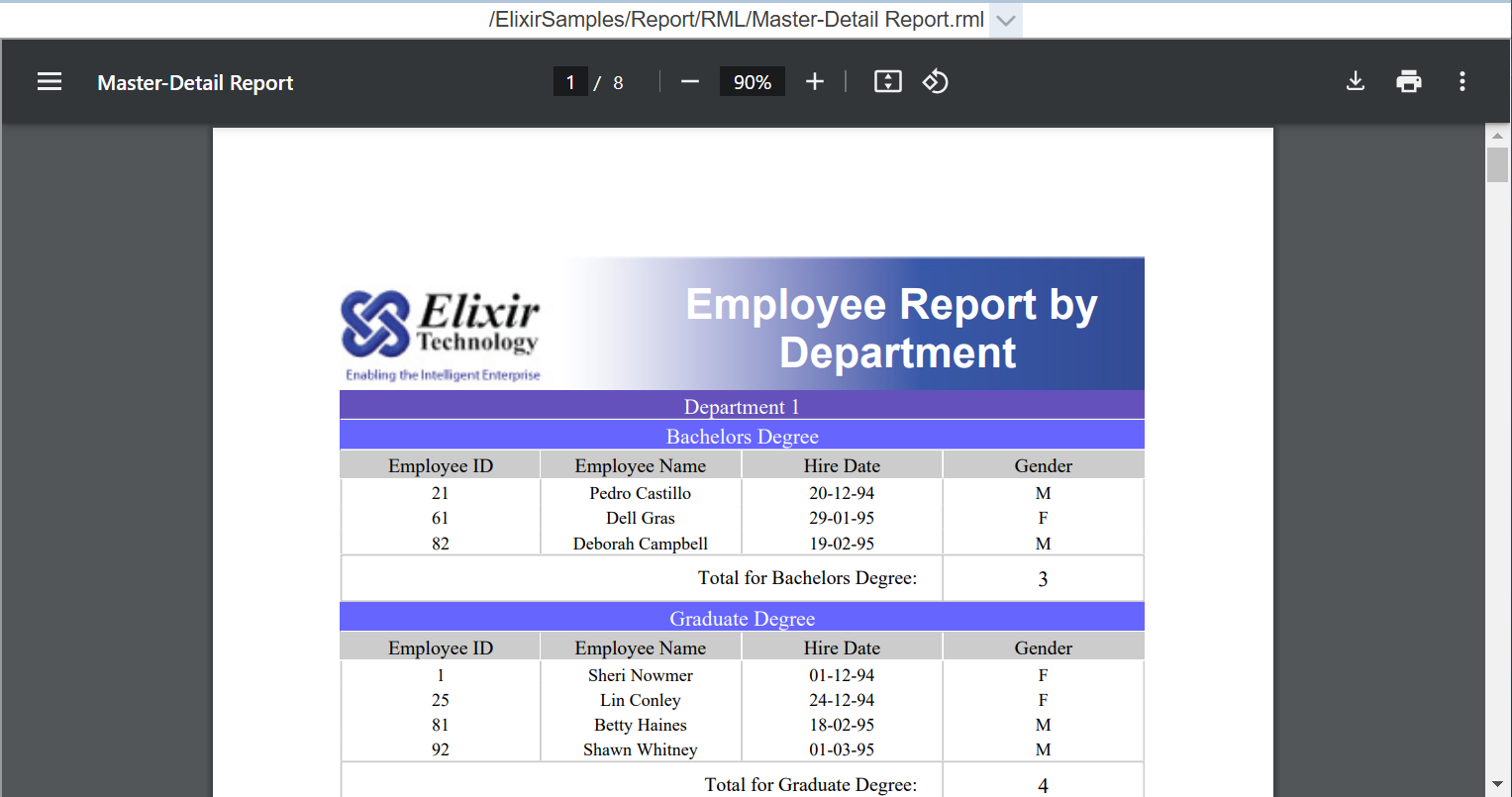Screen dimensions: 1512x797
Task: Expand the report file path dropdown
Action: 1006,21
